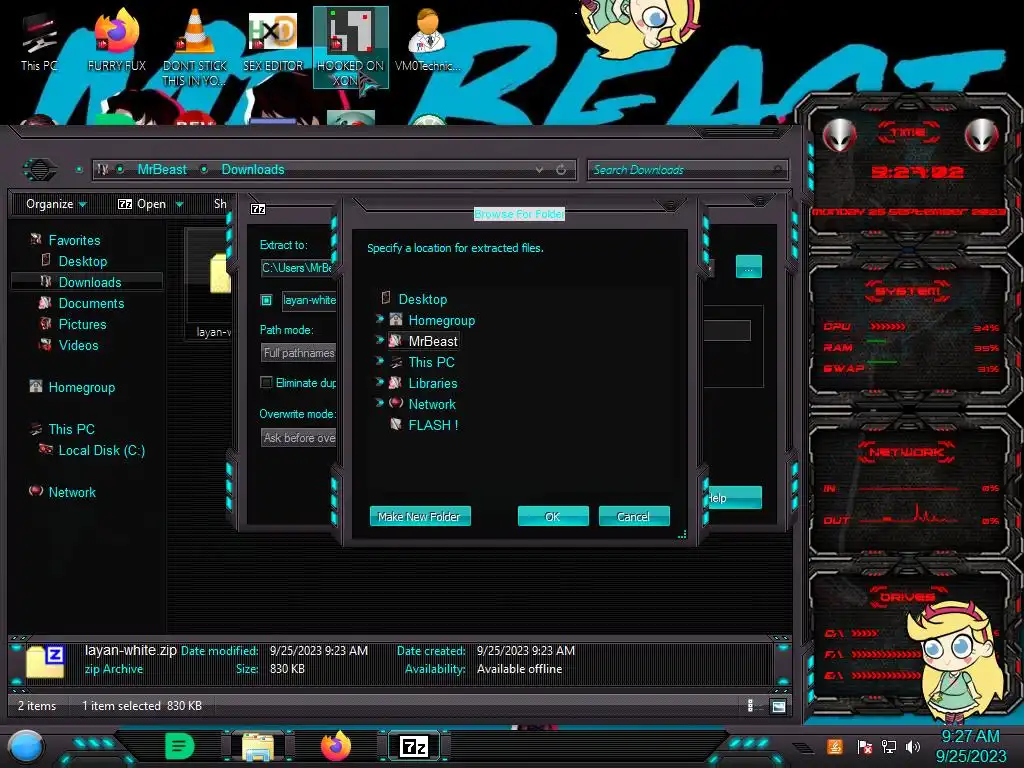Switch to details view button

click(750, 706)
